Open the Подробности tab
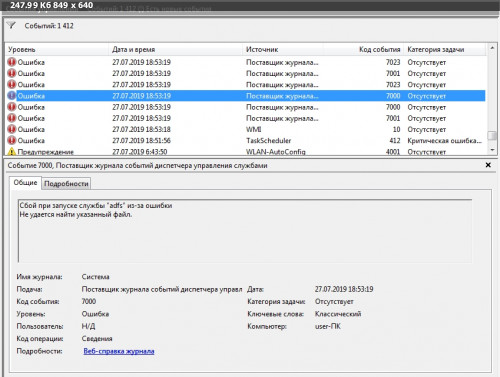The image size is (500, 377). tap(66, 184)
